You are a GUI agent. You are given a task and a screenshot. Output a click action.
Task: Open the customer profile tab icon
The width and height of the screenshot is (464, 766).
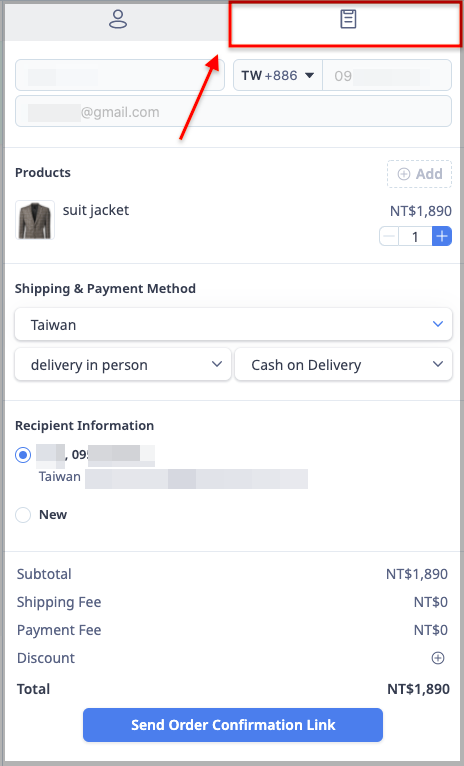(118, 19)
